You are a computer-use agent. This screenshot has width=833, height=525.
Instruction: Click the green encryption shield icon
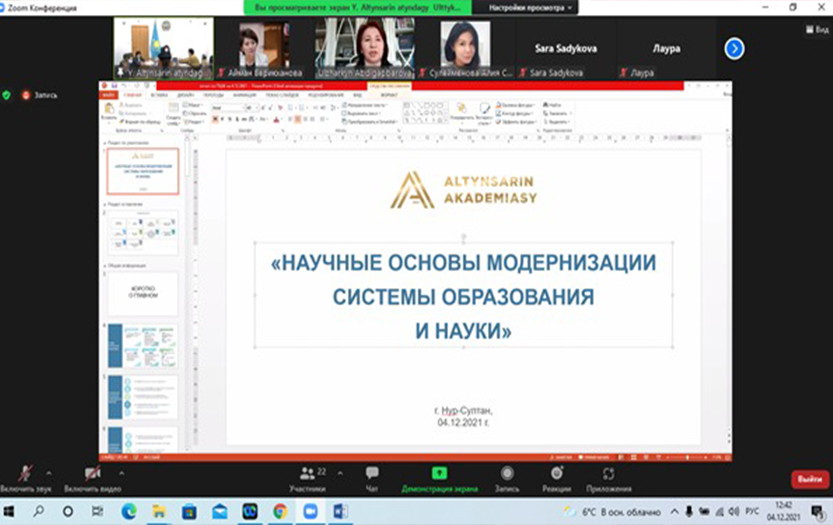pyautogui.click(x=7, y=95)
